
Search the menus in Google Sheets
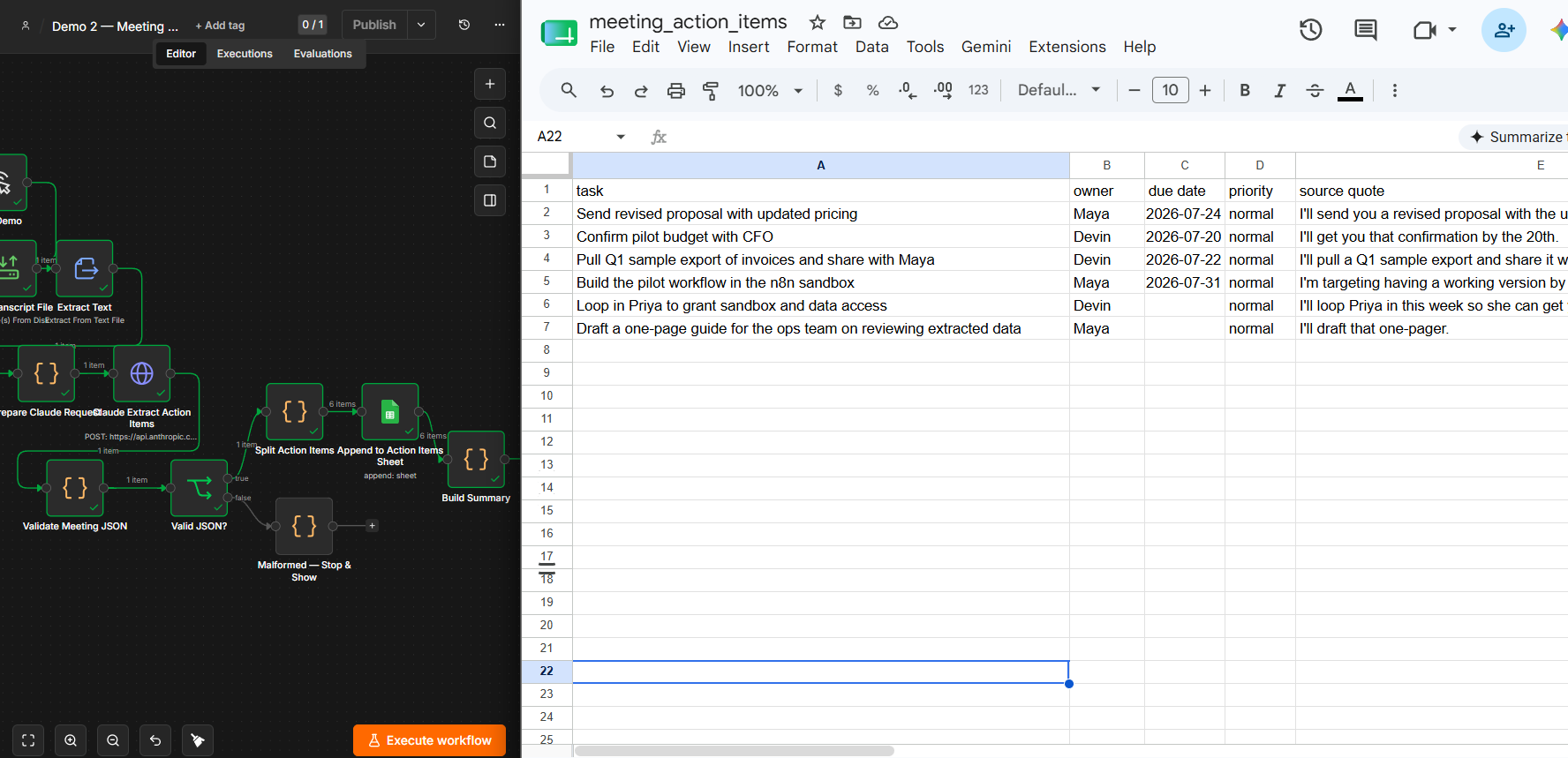[x=569, y=90]
